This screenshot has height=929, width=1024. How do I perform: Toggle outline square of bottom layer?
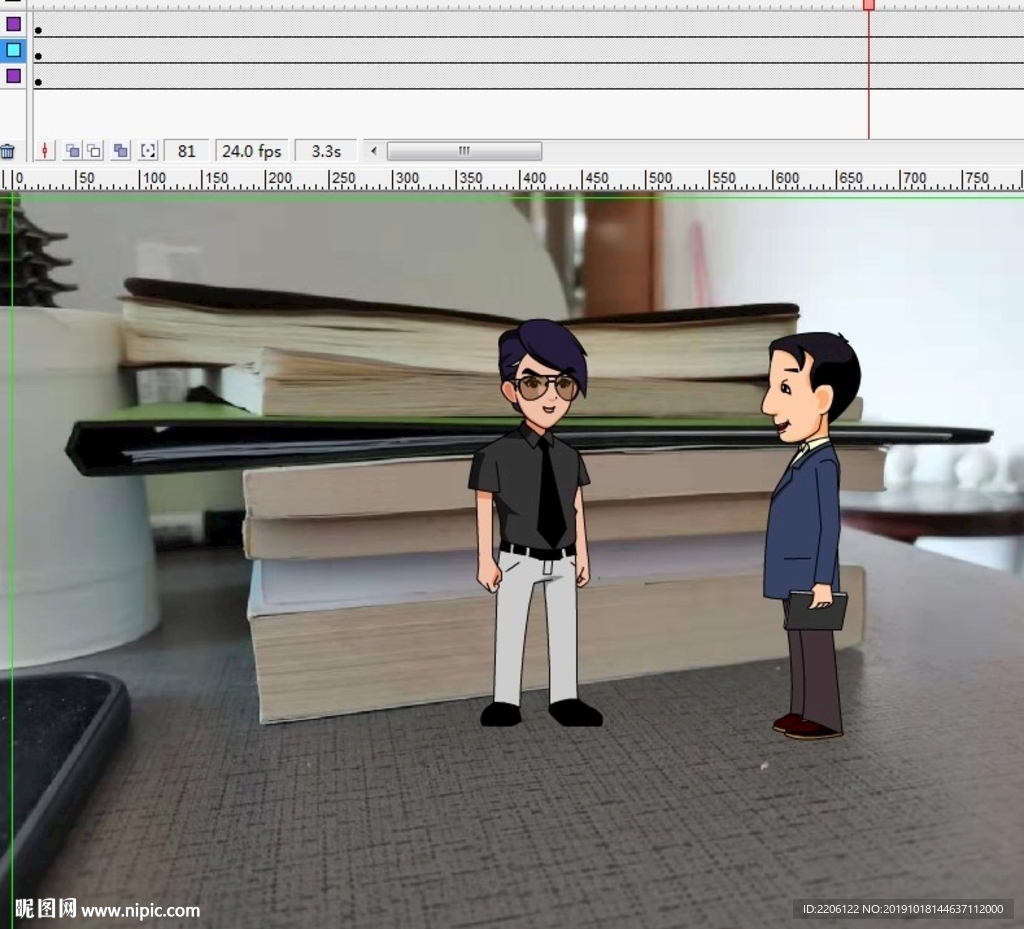point(13,75)
